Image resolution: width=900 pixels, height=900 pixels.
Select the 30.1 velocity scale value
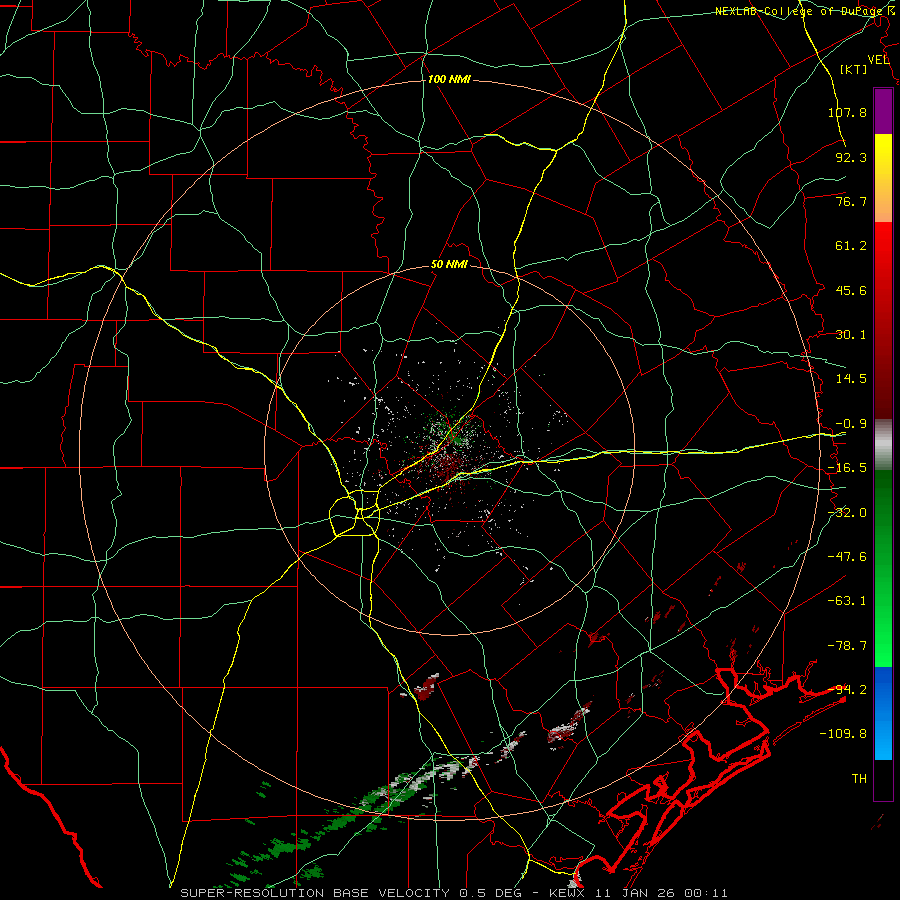(851, 335)
